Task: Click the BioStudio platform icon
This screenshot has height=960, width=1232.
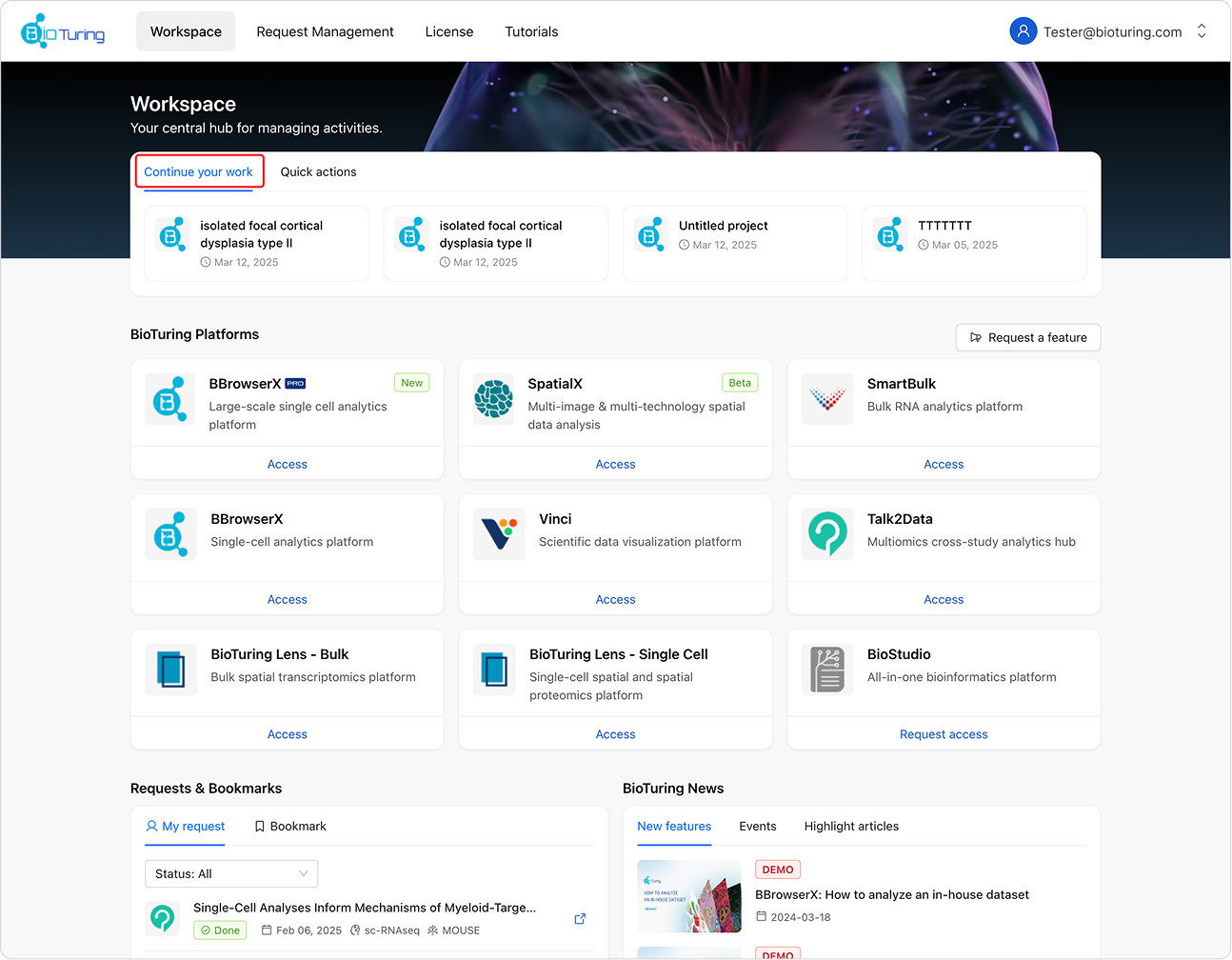Action: (826, 670)
